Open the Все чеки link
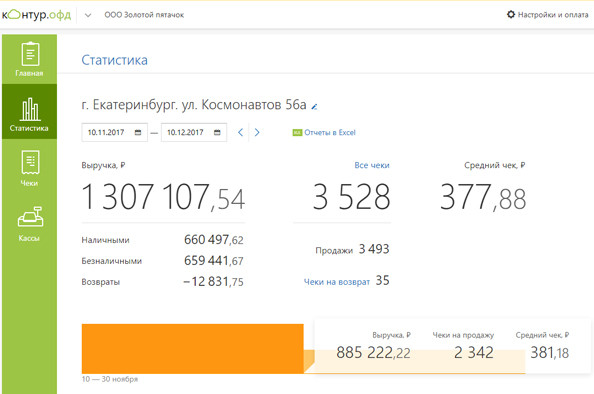 click(x=372, y=165)
